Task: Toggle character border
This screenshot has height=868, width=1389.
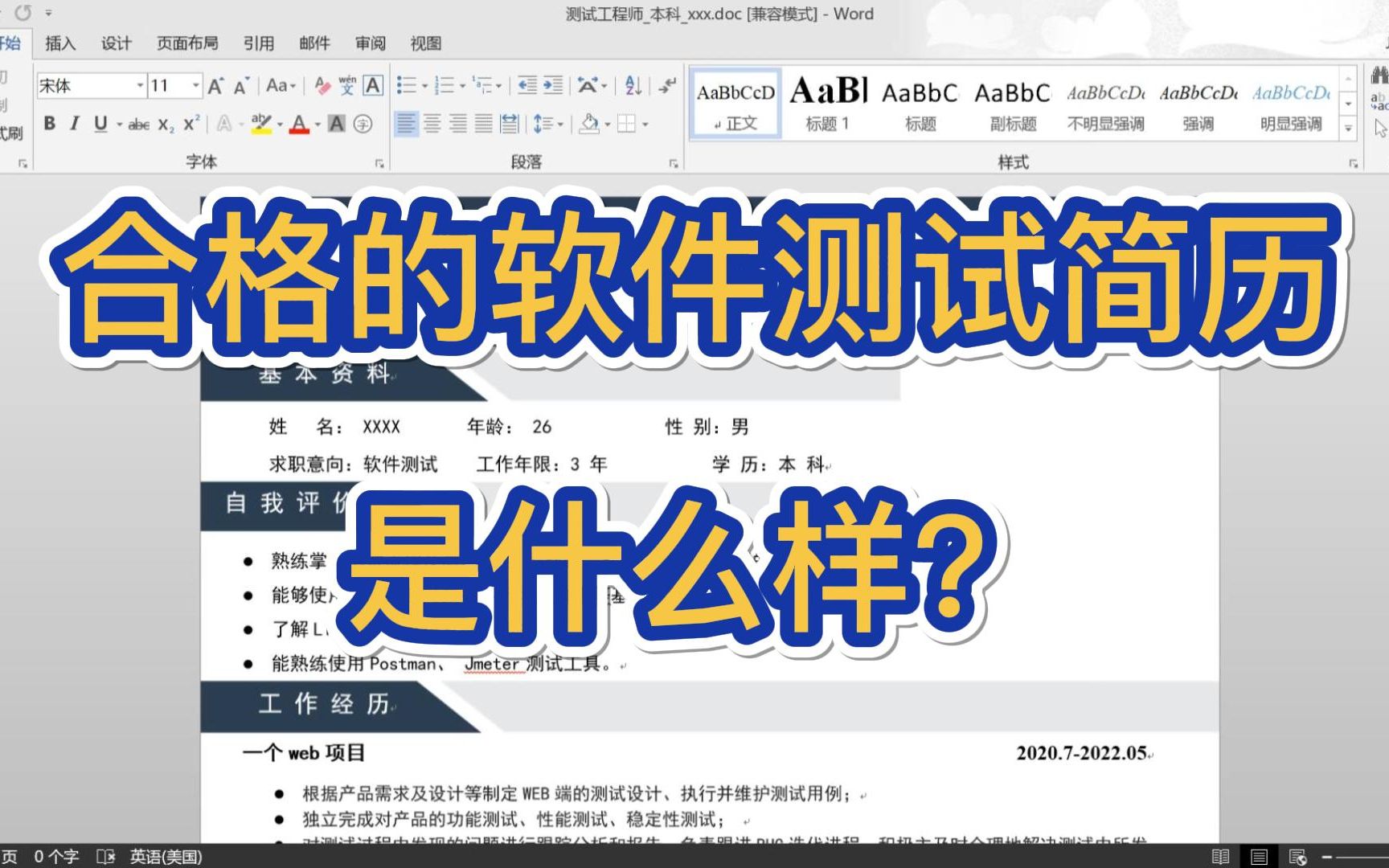Action: (373, 85)
